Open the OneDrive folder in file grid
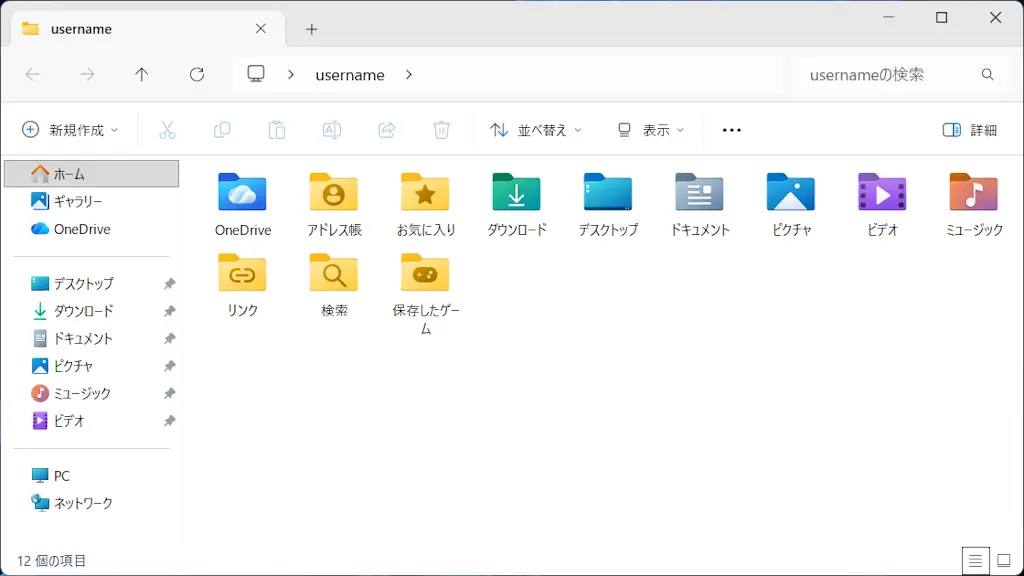This screenshot has height=576, width=1024. click(242, 193)
